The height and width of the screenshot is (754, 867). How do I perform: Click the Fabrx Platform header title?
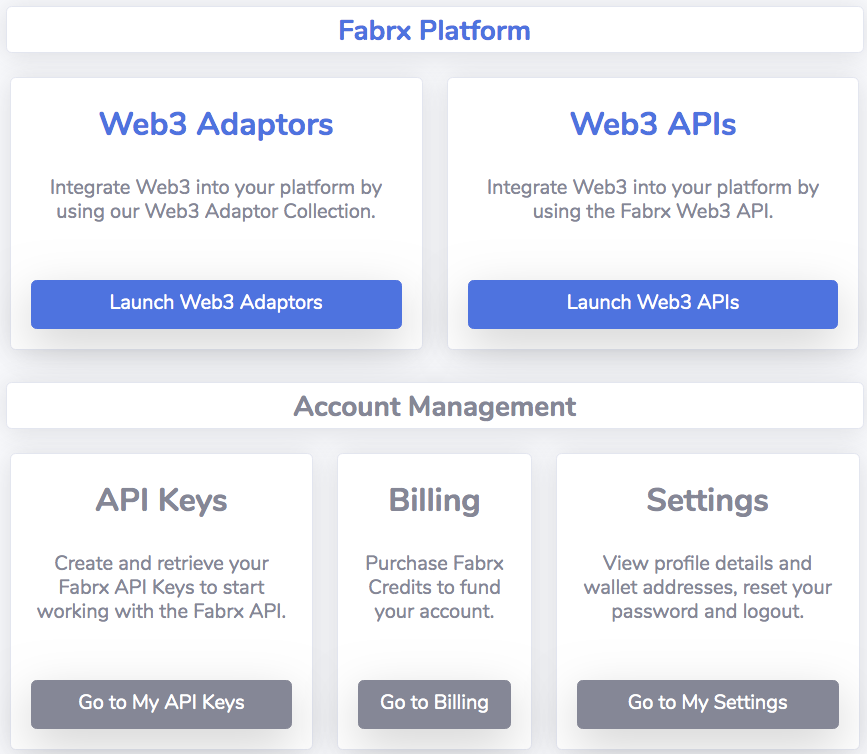(x=434, y=31)
